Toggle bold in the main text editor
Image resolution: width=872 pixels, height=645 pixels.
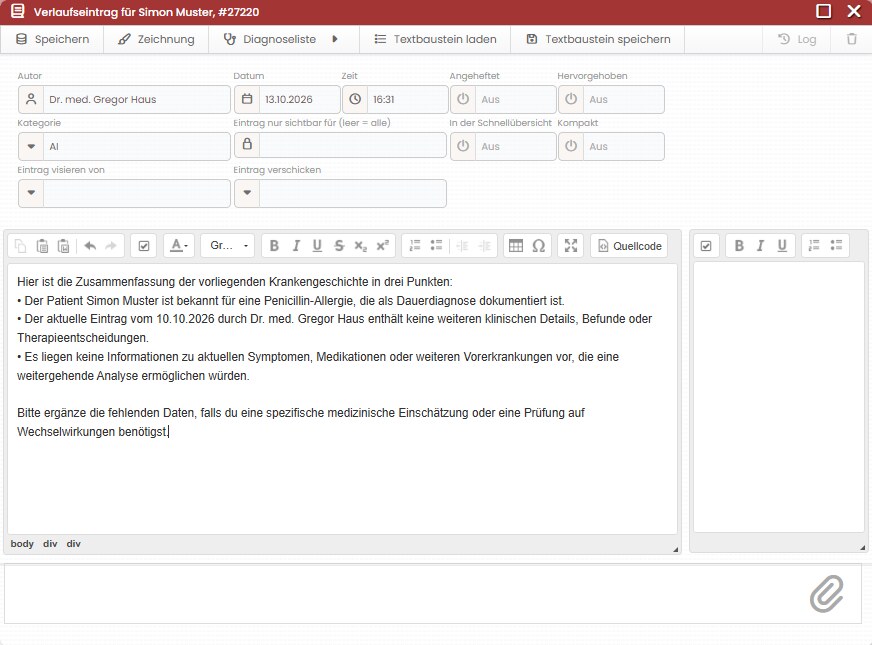click(x=274, y=246)
